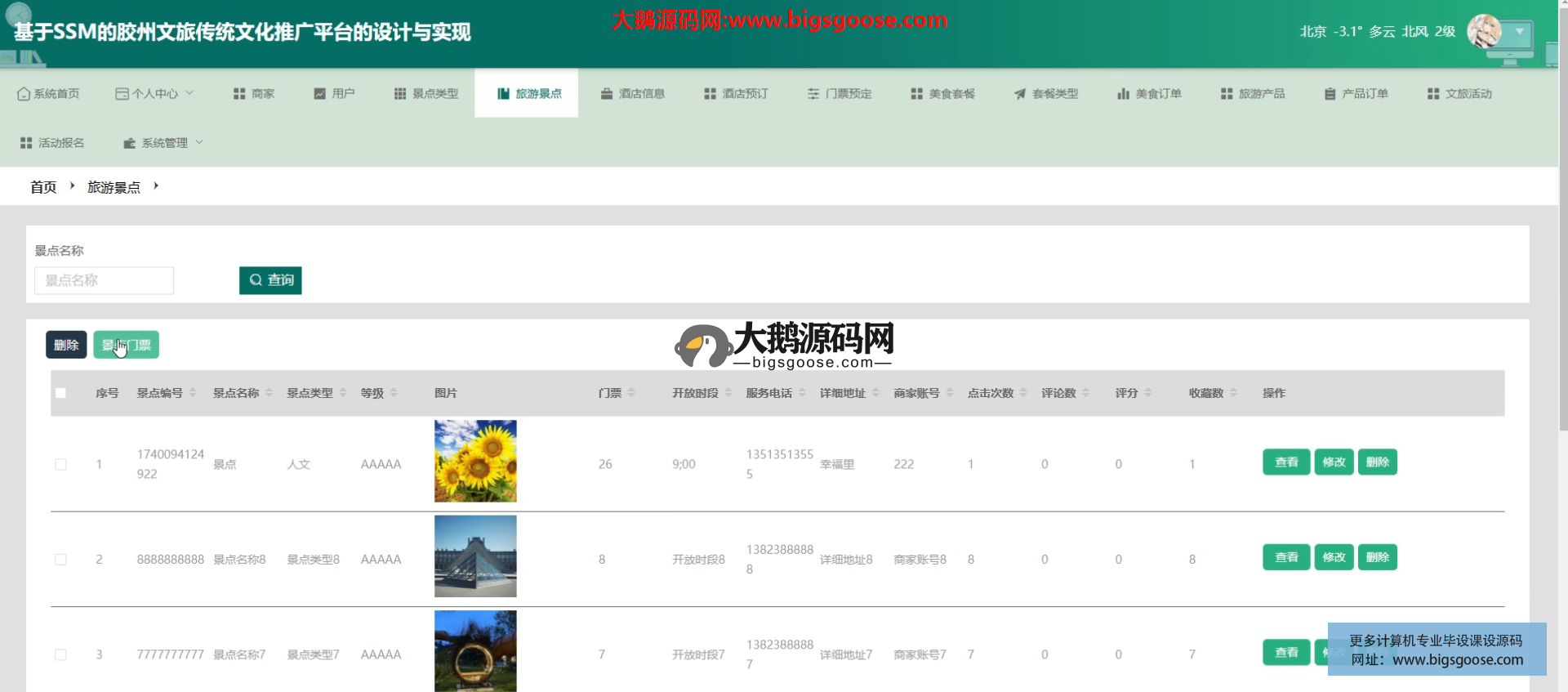The width and height of the screenshot is (1568, 692).
Task: Open the 系统管理 dropdown menu
Action: click(163, 143)
